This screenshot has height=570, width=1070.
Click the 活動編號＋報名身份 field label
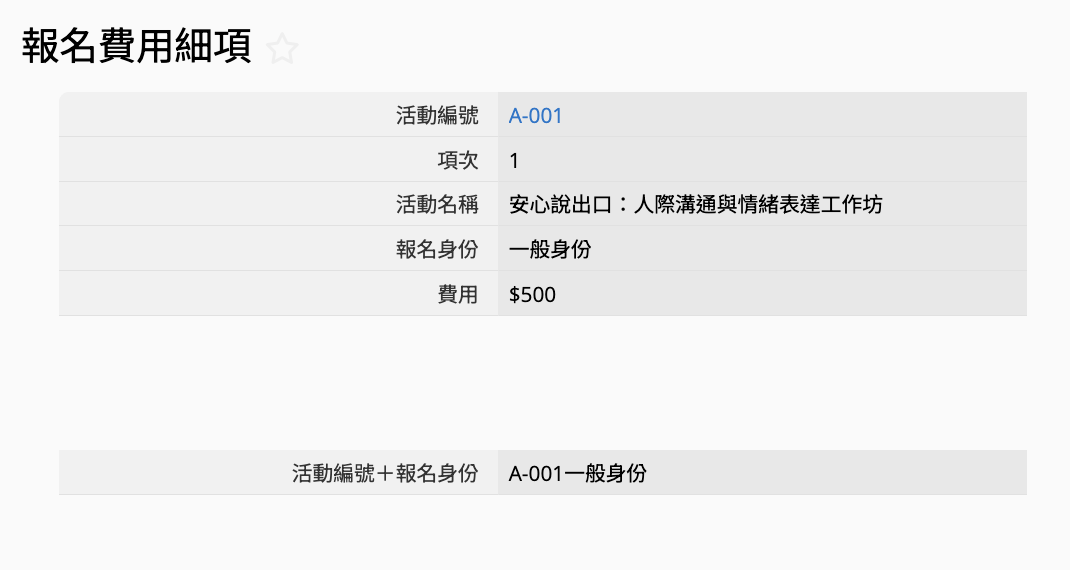coord(385,473)
